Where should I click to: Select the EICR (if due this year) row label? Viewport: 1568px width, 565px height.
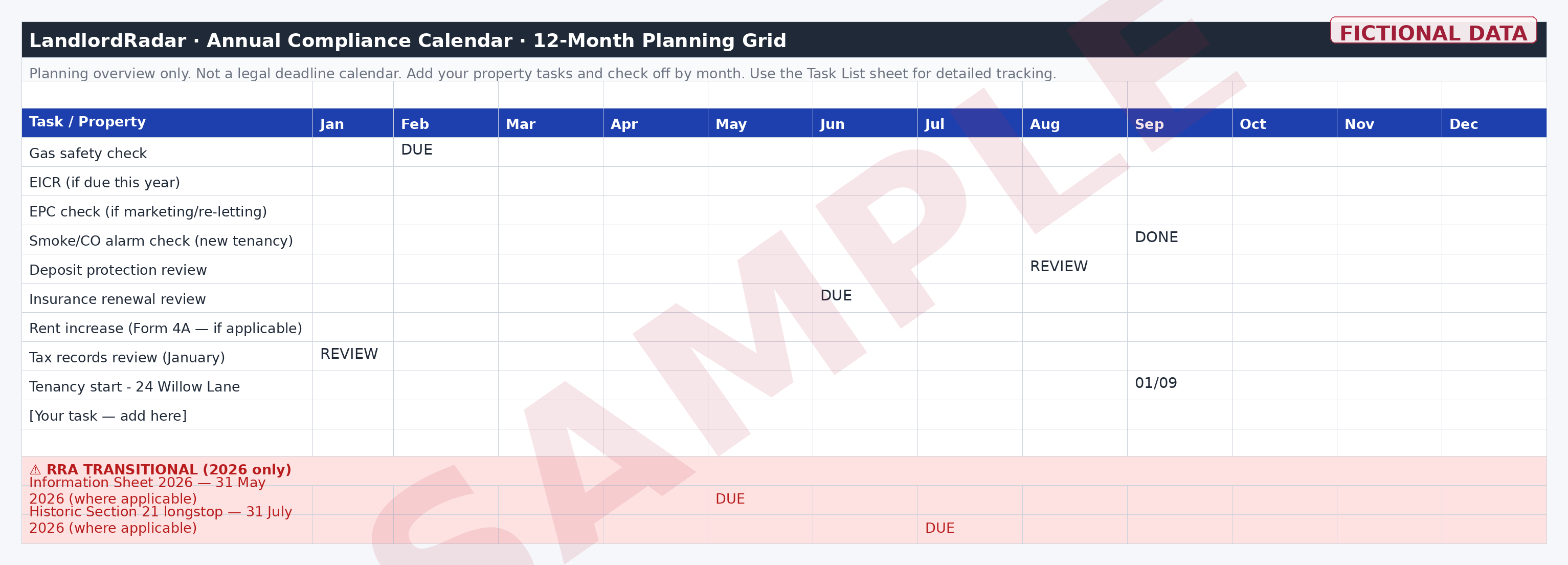coord(105,183)
